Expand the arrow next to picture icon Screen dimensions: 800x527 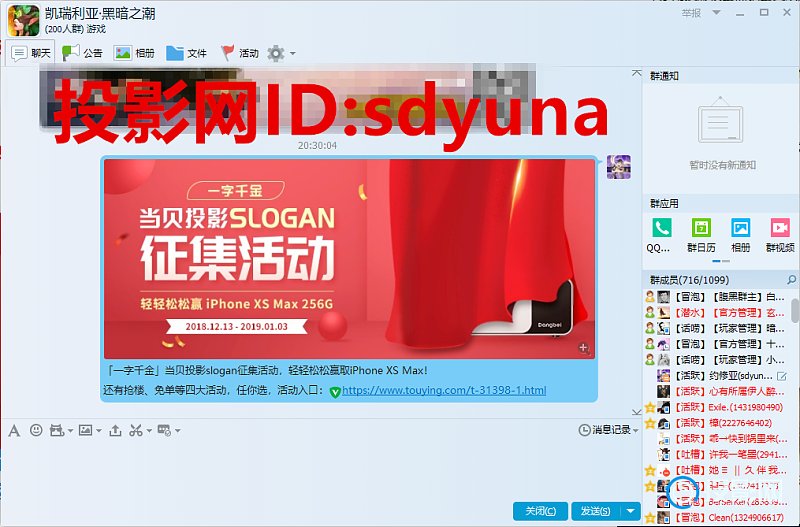tap(98, 431)
